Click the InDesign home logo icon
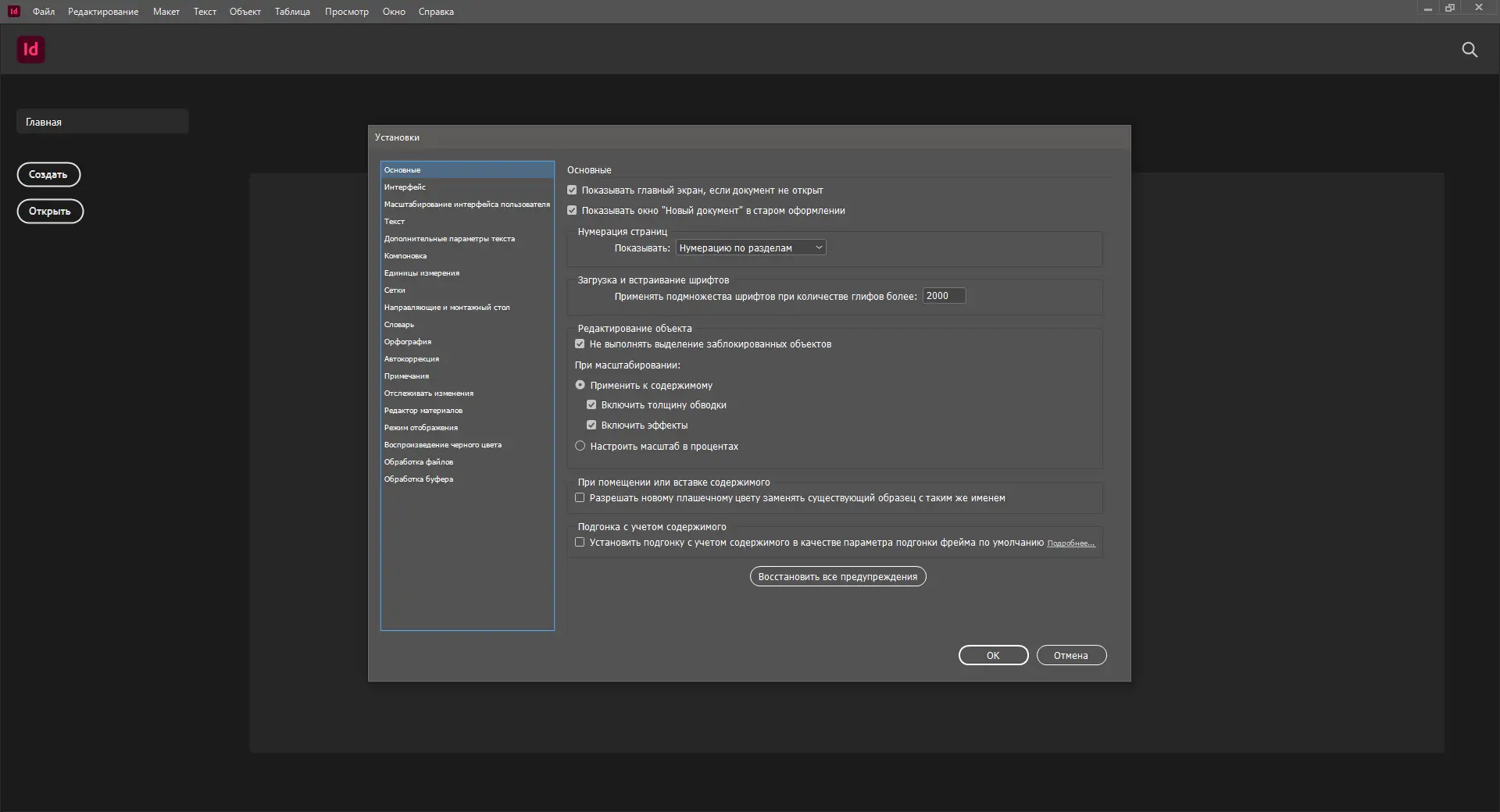1500x812 pixels. pyautogui.click(x=30, y=49)
